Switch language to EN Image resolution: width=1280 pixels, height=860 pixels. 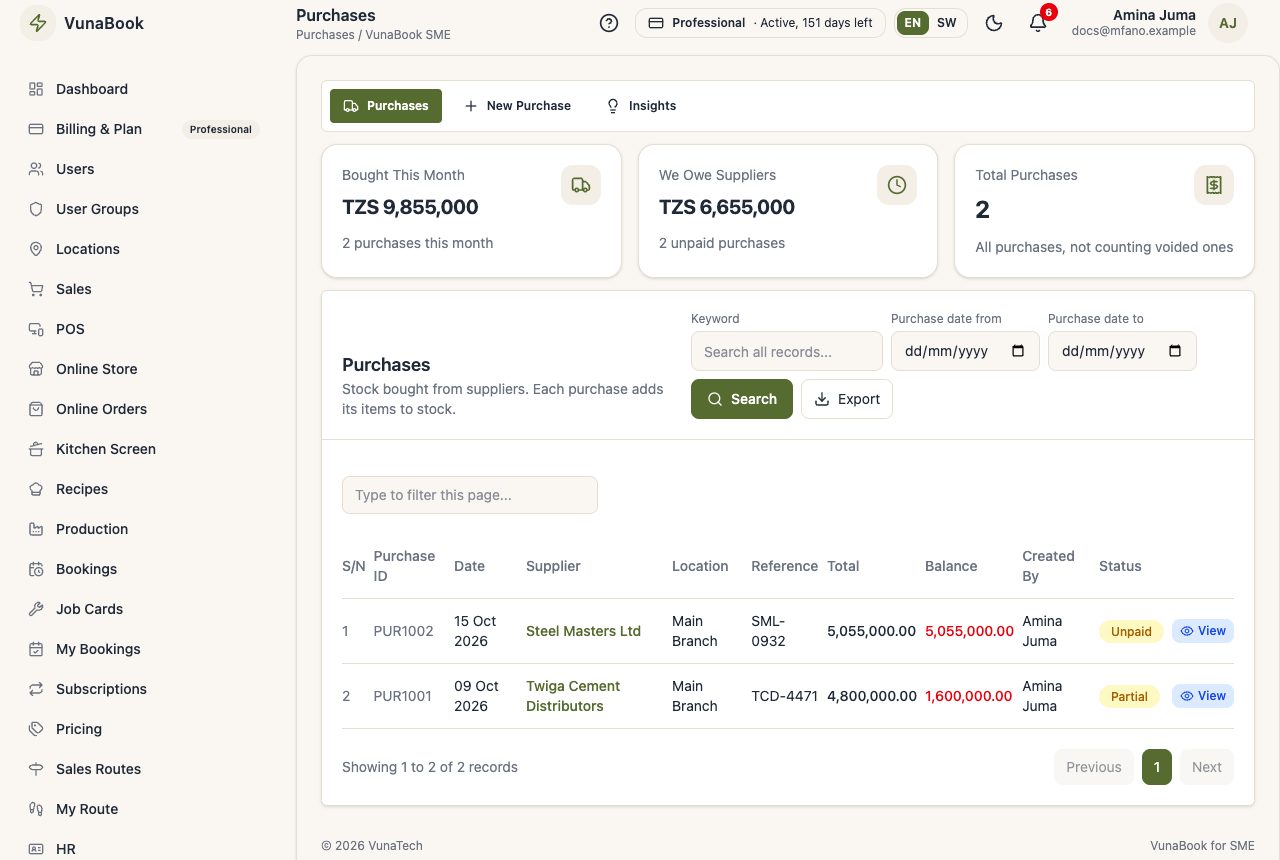click(x=913, y=23)
